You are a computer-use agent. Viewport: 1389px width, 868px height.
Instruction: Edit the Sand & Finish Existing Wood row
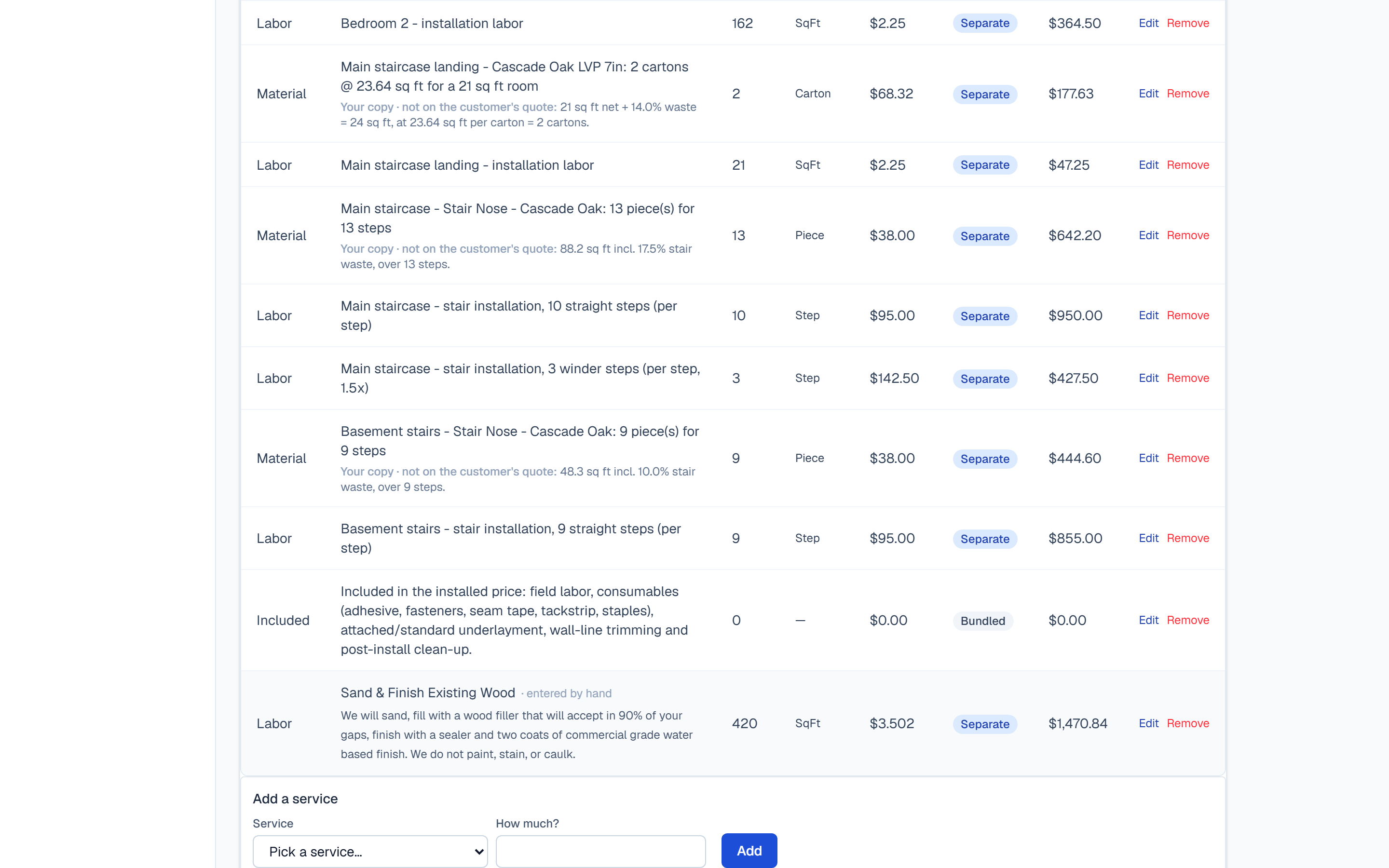click(1148, 724)
